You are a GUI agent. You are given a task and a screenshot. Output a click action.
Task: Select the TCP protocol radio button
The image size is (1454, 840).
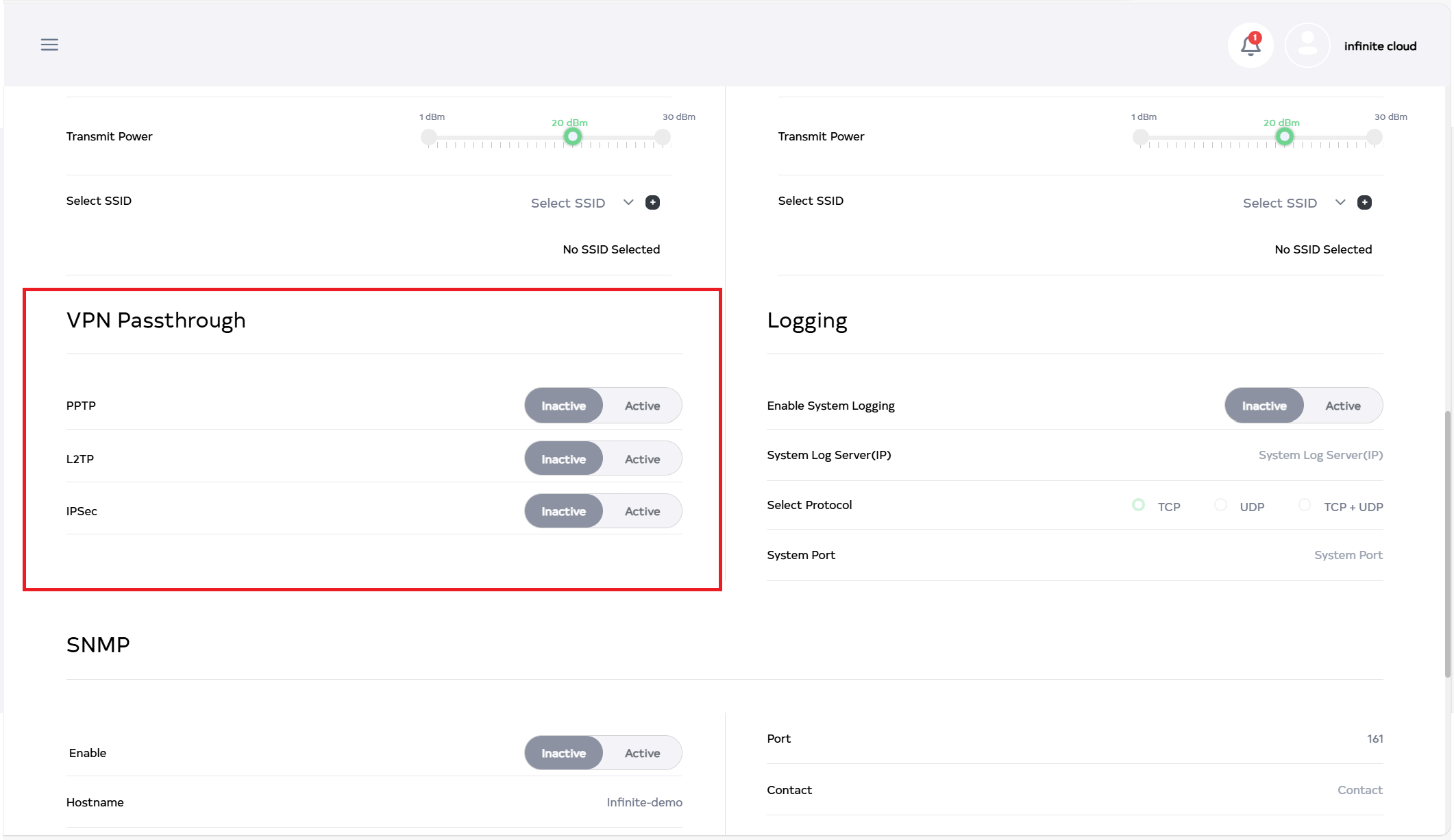1138,506
